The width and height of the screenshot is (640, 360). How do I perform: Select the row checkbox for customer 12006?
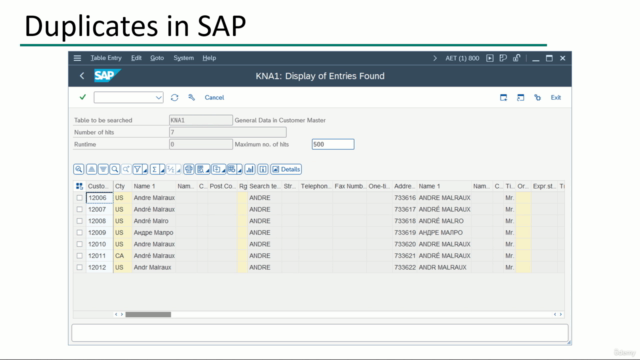(79, 198)
